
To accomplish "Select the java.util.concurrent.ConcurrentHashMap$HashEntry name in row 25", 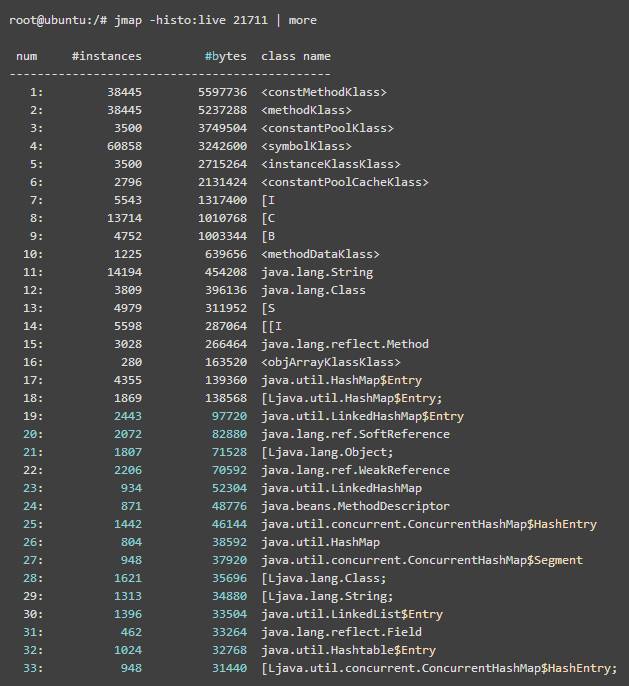I will (x=429, y=524).
